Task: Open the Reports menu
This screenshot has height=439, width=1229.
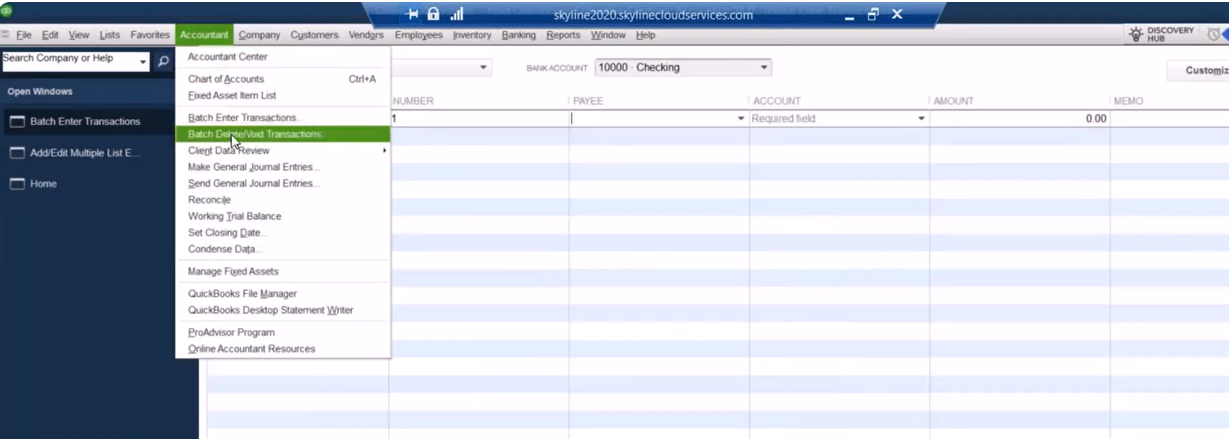Action: pos(563,36)
